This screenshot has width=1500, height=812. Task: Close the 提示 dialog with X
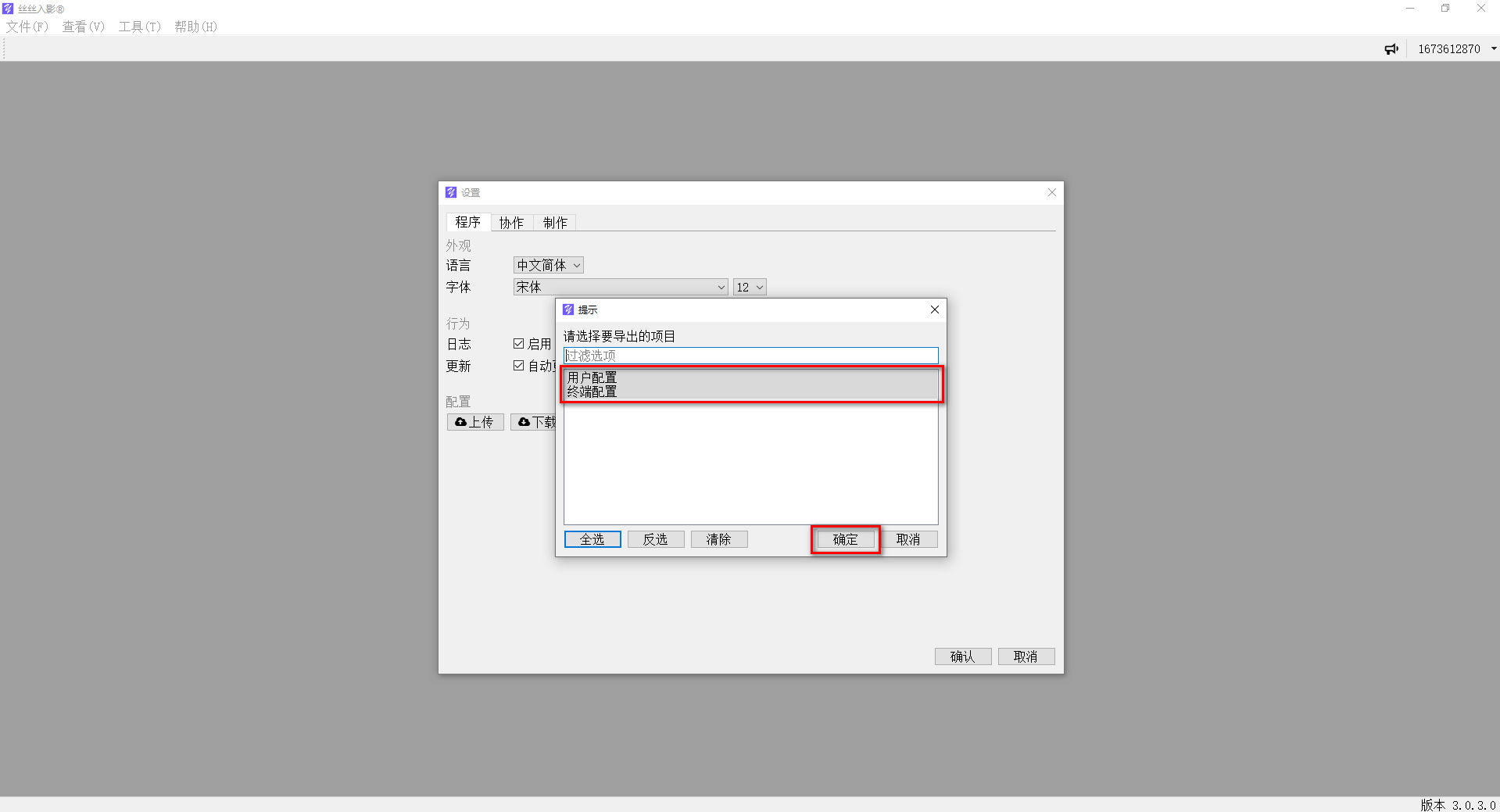(x=934, y=309)
